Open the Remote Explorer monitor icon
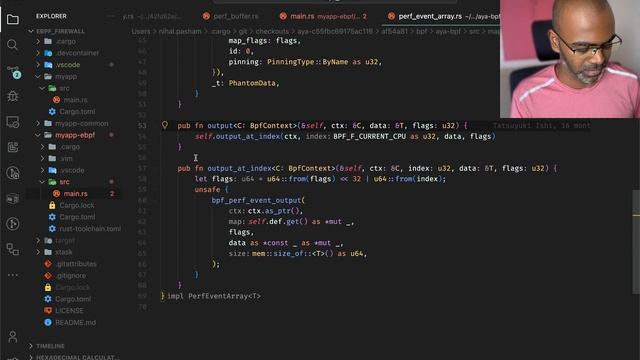The image size is (640, 360). point(13,122)
